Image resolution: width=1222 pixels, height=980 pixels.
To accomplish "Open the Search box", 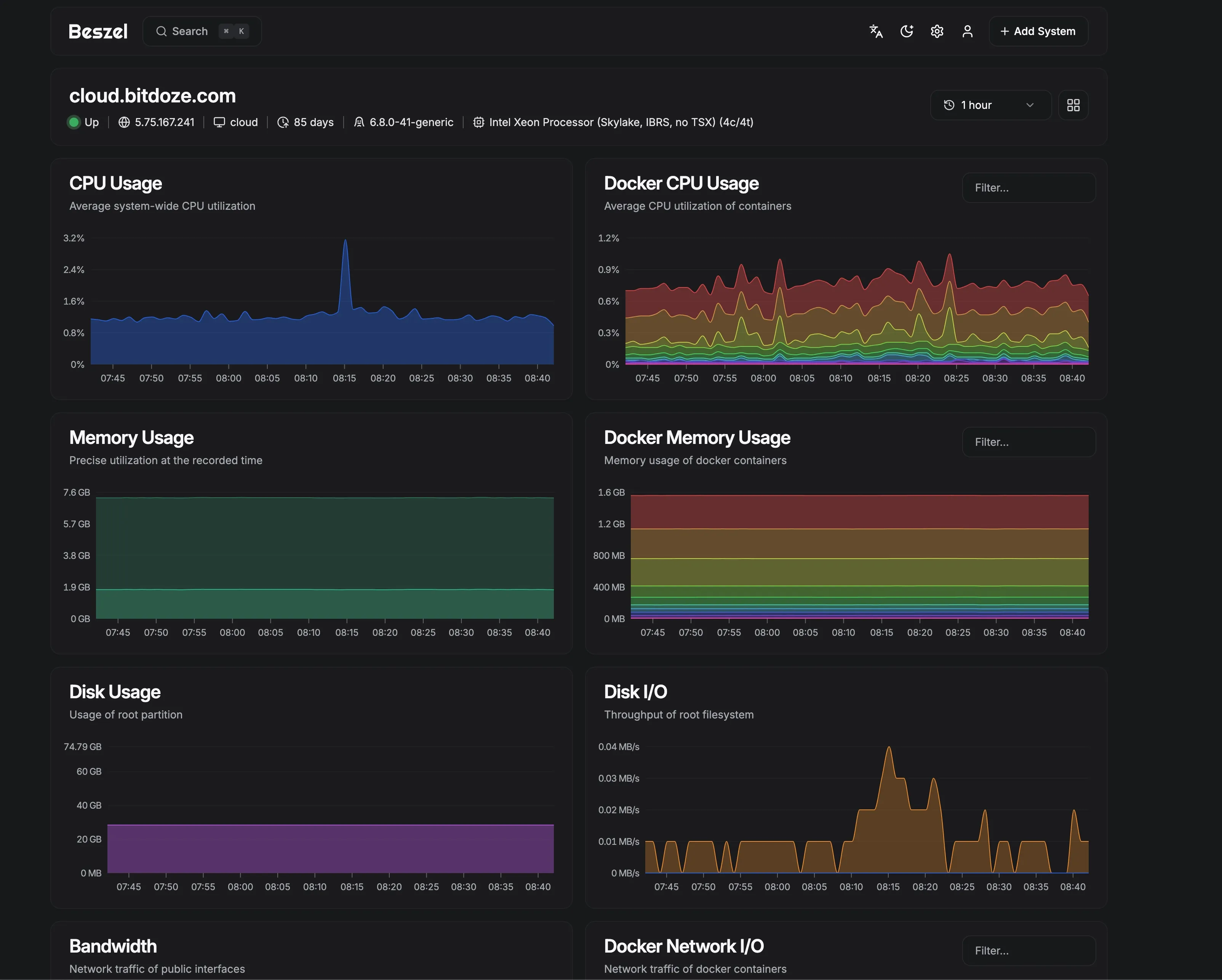I will pyautogui.click(x=201, y=31).
